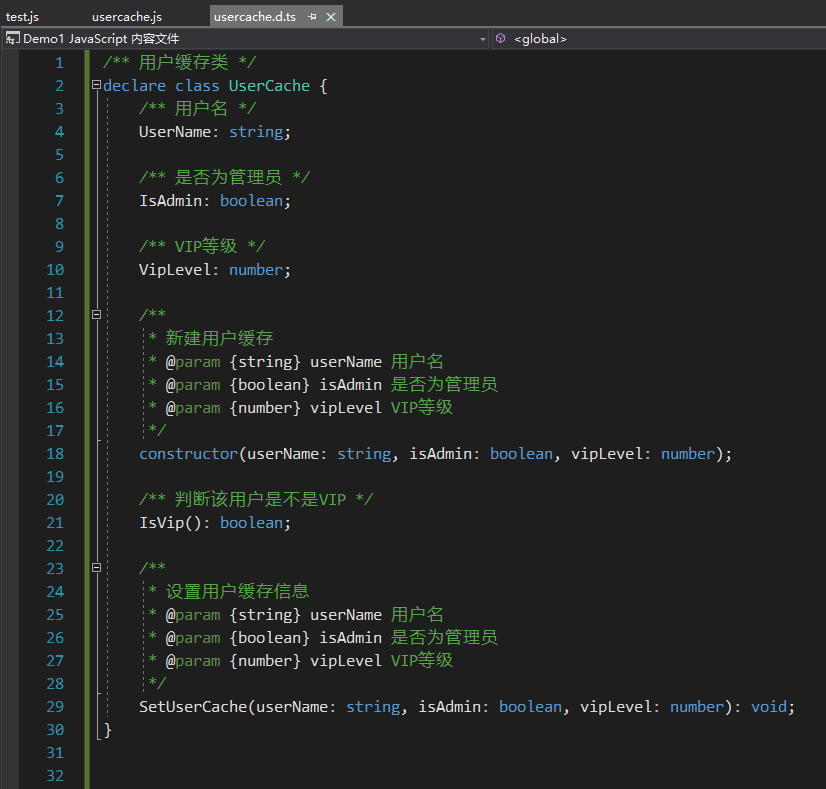
Task: Collapse the constructor comment block at line 12
Action: 96,316
